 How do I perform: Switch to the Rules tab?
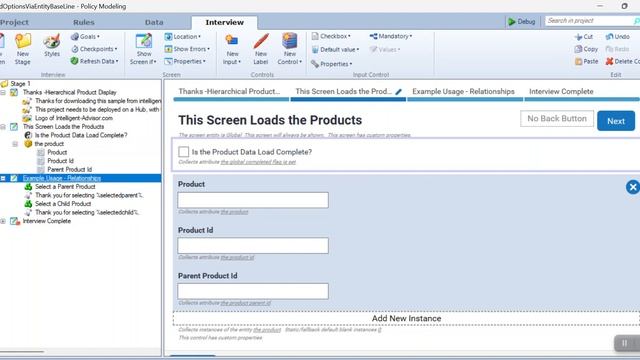point(84,22)
